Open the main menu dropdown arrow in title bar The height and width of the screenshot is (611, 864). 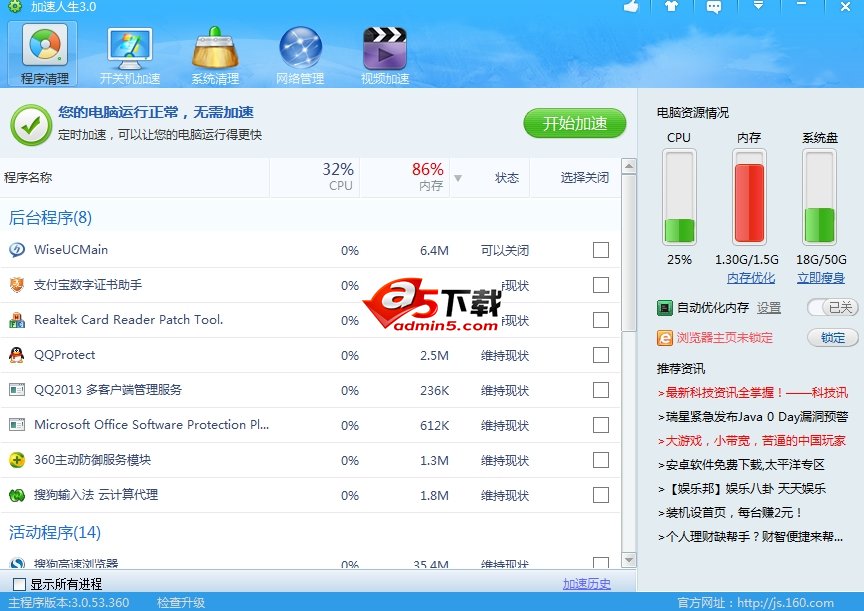point(758,6)
